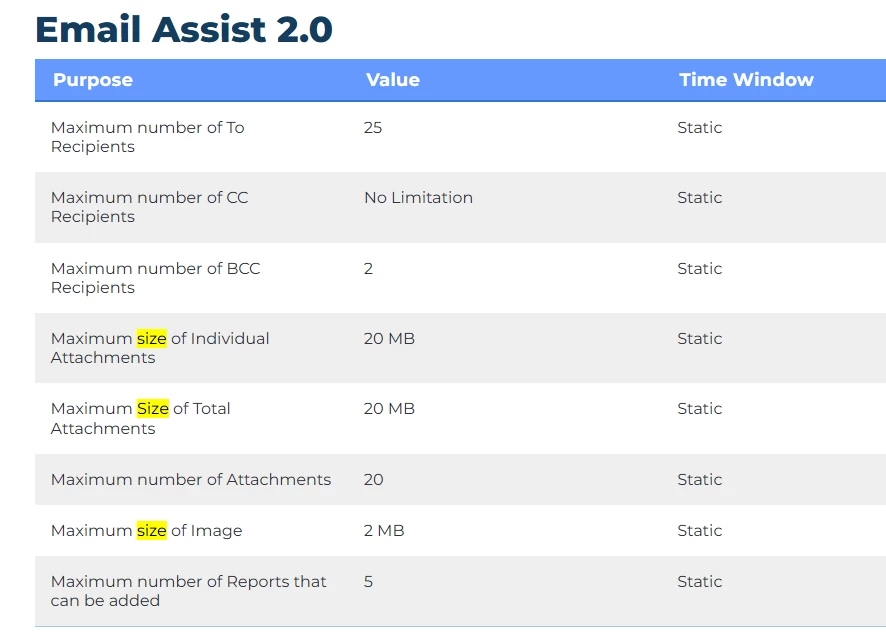Image resolution: width=886 pixels, height=640 pixels.
Task: Select 20 MB value for Total Attachments
Action: coord(389,408)
